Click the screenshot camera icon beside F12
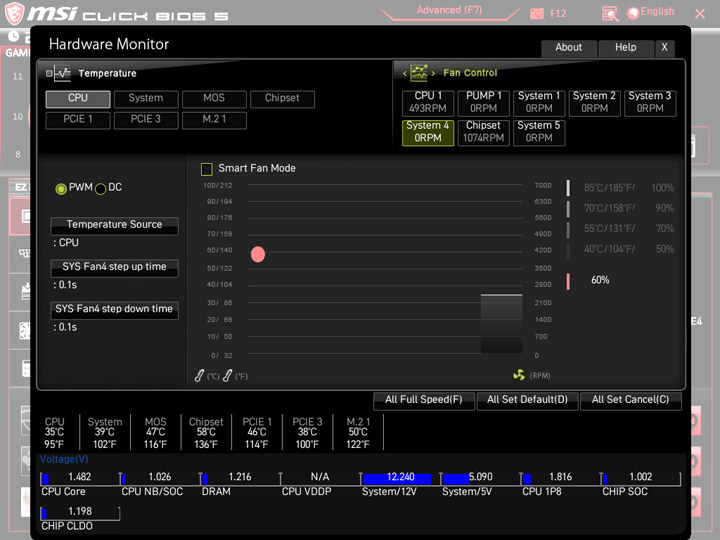Screen dimensions: 720x540 536,14
